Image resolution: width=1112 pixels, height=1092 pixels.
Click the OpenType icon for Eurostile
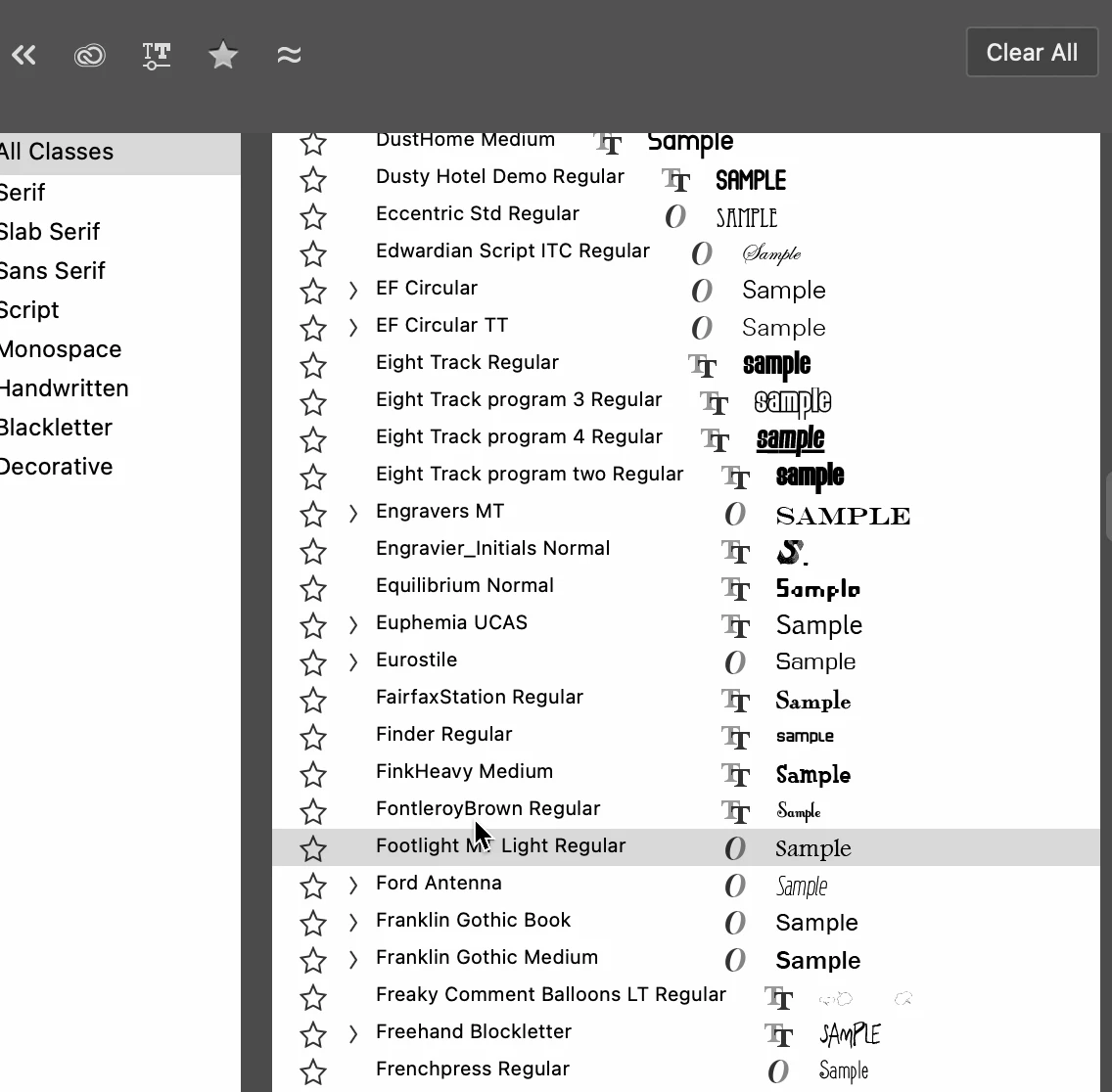point(735,662)
